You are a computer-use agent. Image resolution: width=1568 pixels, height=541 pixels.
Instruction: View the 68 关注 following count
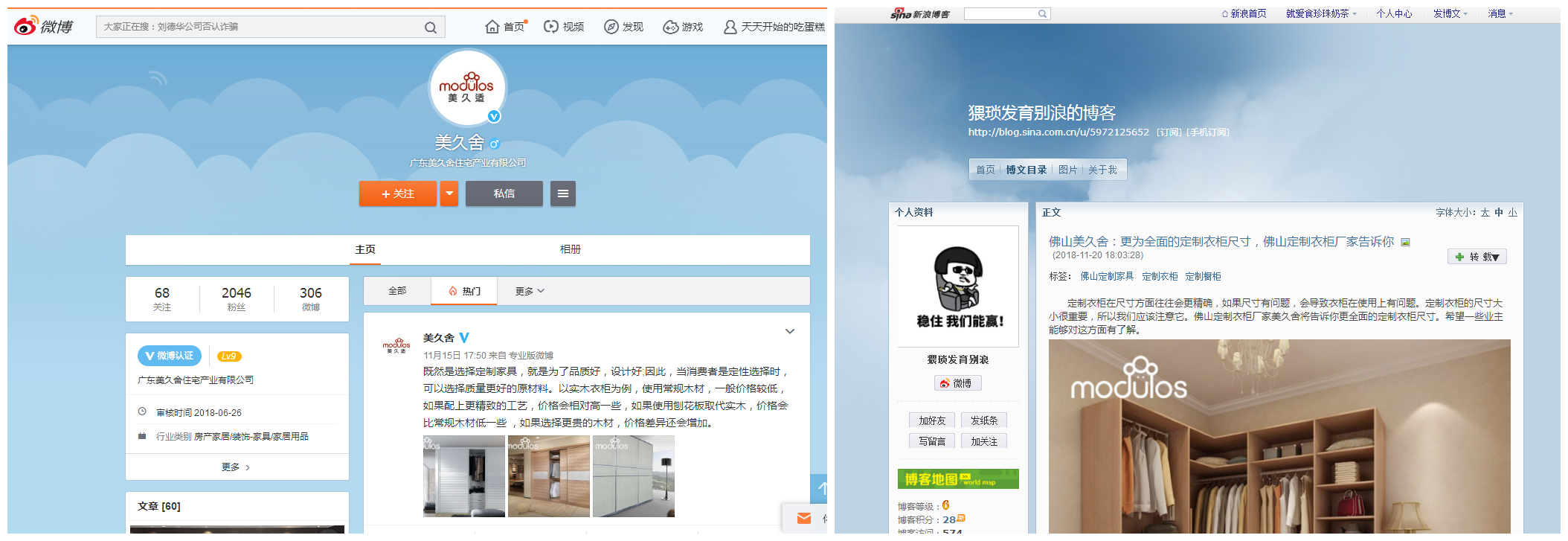tap(162, 299)
